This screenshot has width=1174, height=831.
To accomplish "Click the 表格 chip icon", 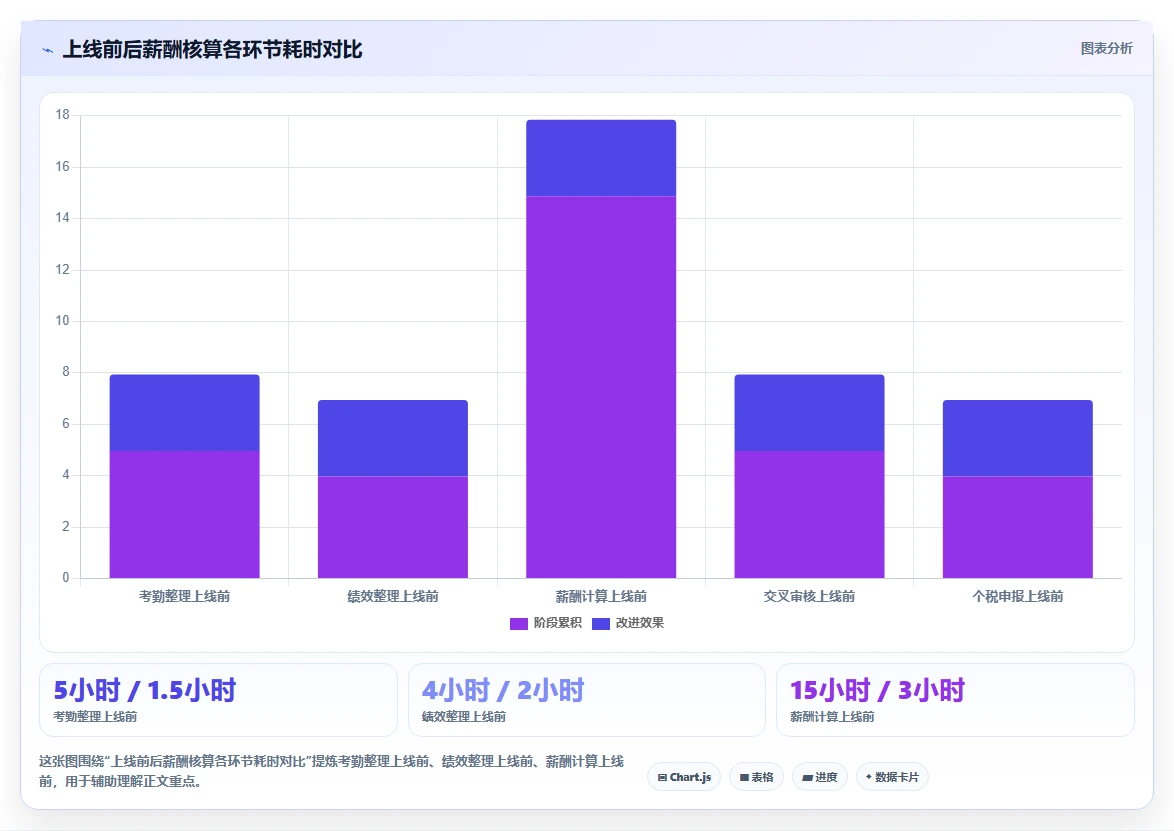I will (x=744, y=778).
